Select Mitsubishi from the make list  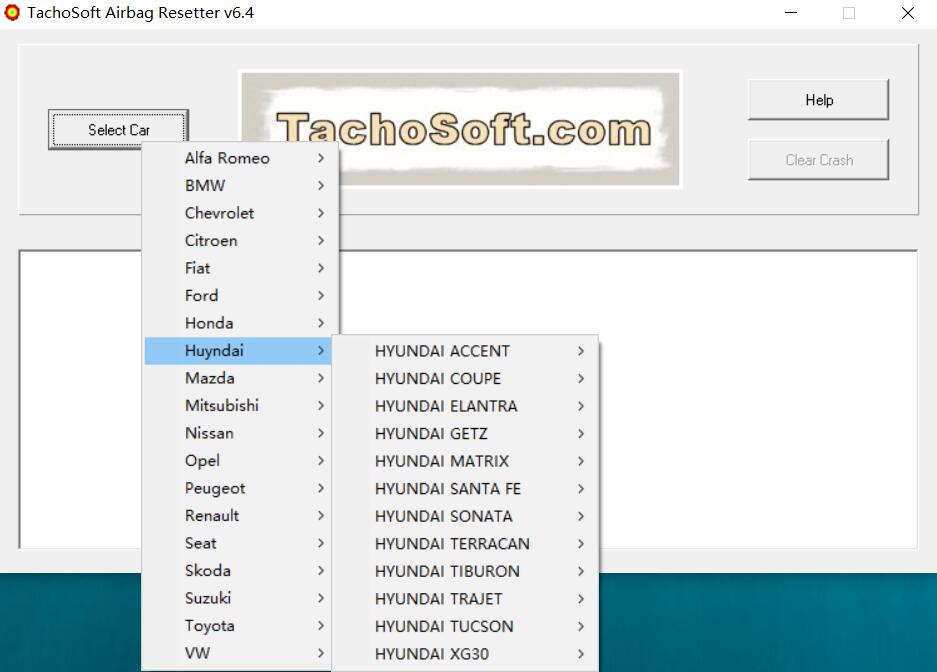238,406
